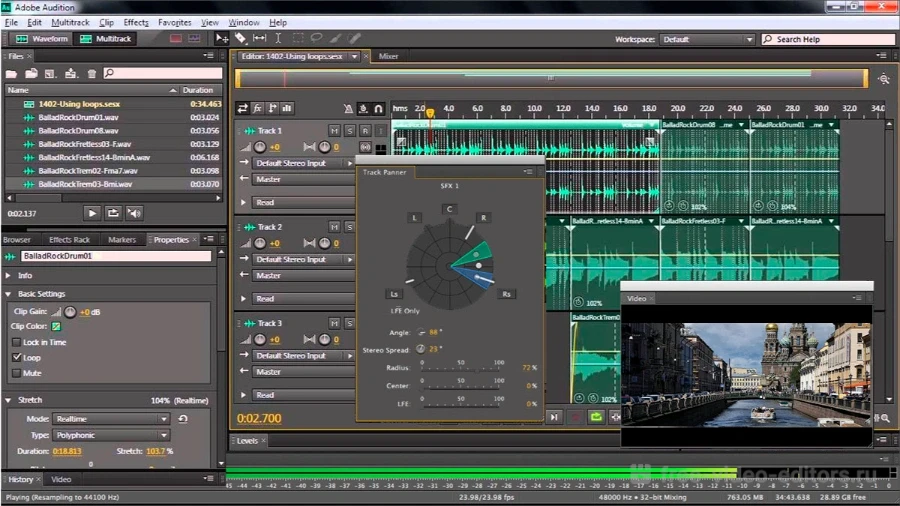Viewport: 900px width, 506px height.
Task: Mute Track 1 with M button
Action: pos(334,131)
